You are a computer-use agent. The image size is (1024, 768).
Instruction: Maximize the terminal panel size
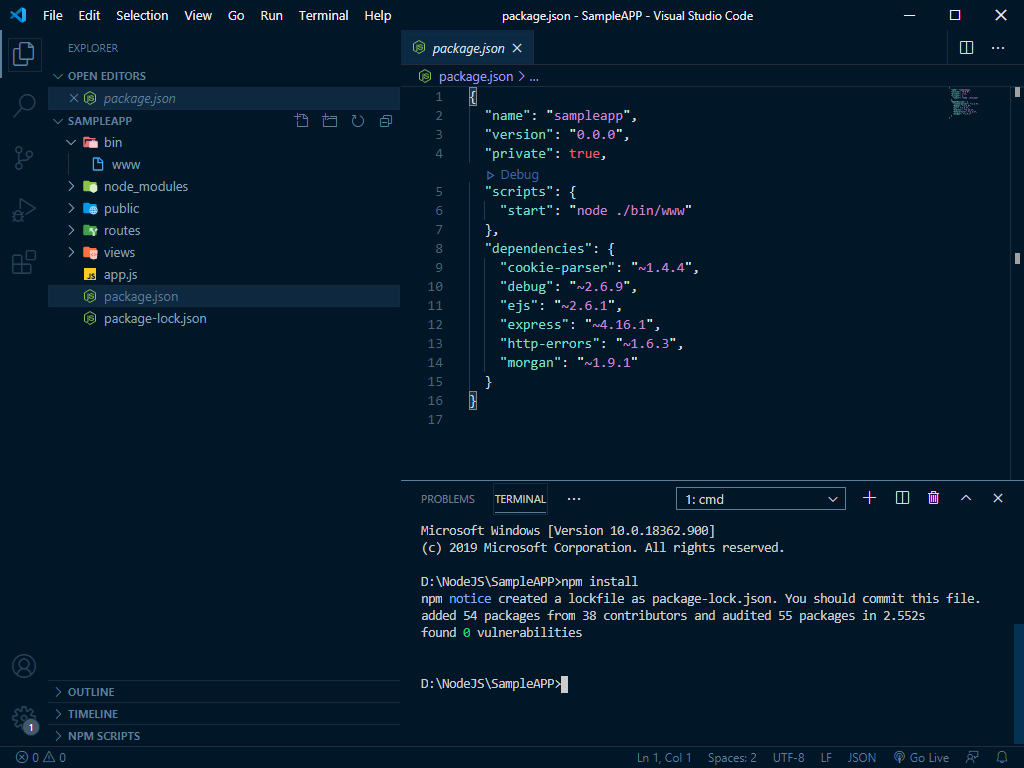click(966, 498)
